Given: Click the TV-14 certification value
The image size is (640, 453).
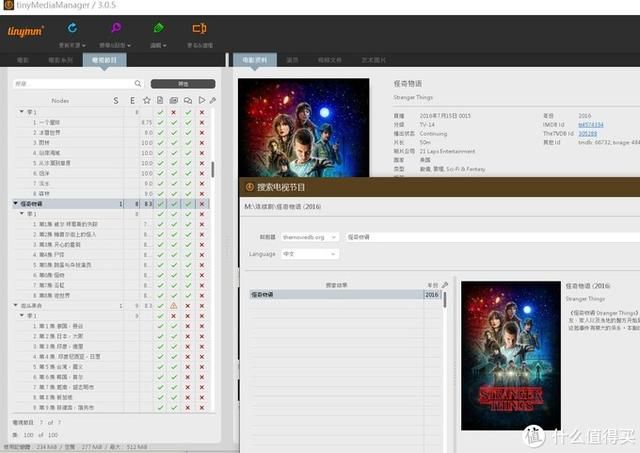Looking at the screenshot, I should [x=427, y=124].
